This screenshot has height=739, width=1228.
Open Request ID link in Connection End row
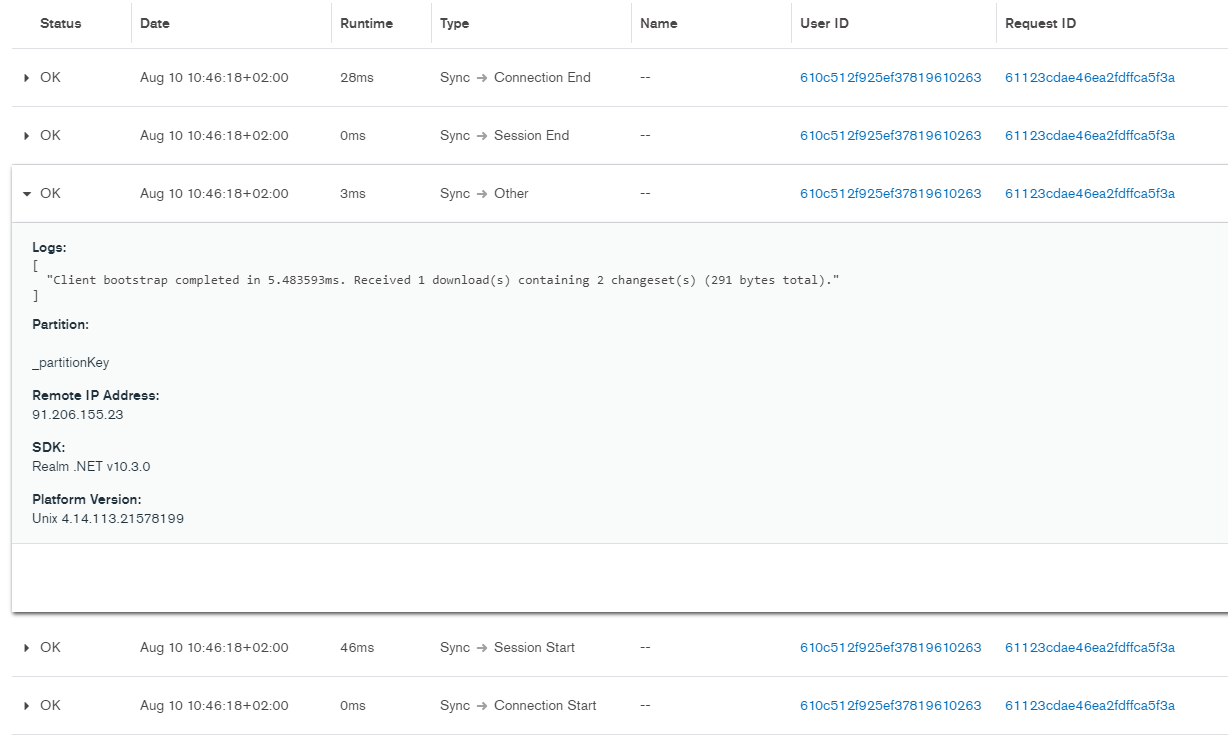tap(1089, 78)
